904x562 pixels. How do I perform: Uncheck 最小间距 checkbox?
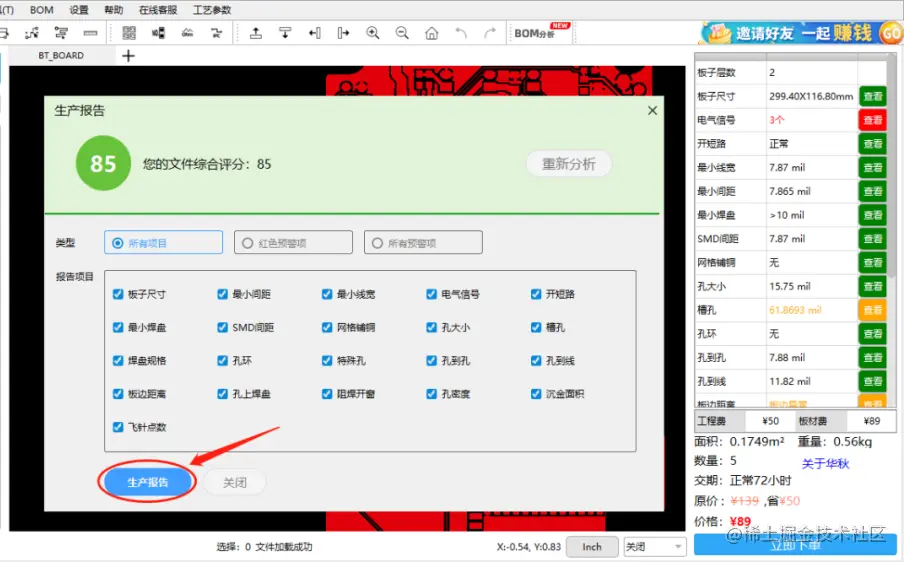[x=223, y=294]
